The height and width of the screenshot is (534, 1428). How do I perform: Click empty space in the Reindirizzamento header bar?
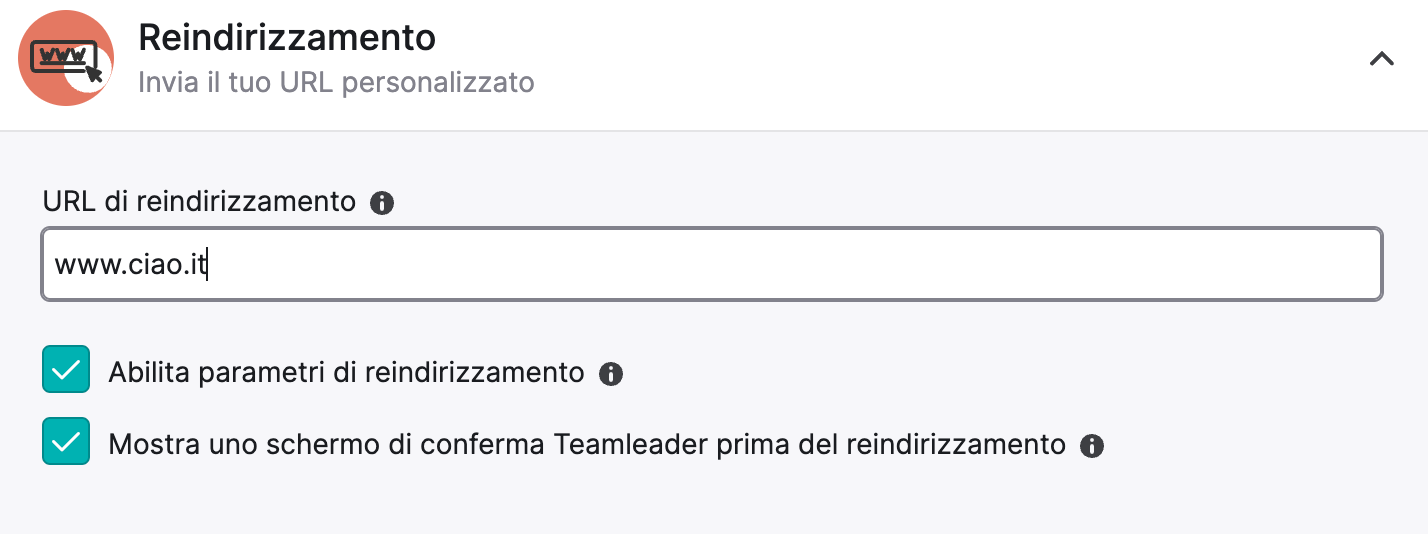[900, 60]
